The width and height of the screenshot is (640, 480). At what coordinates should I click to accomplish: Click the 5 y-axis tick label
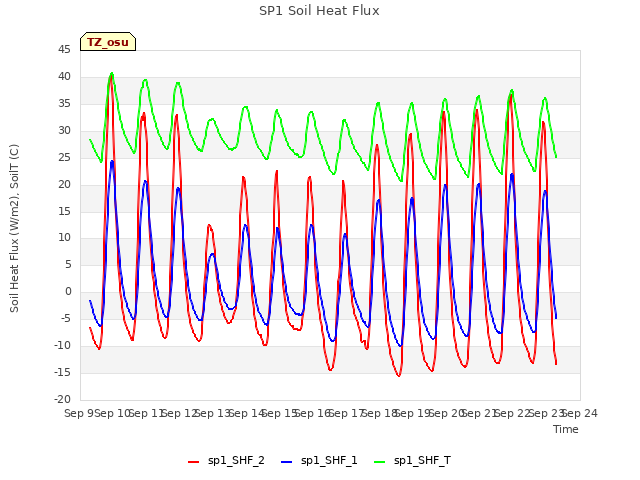[68, 265]
